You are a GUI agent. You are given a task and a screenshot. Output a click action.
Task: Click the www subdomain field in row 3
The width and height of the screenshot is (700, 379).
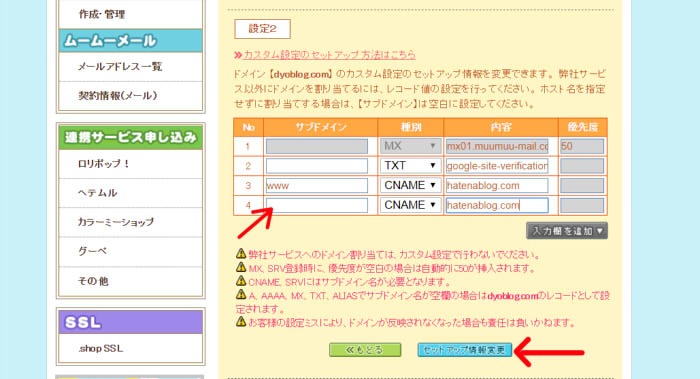[x=317, y=185]
